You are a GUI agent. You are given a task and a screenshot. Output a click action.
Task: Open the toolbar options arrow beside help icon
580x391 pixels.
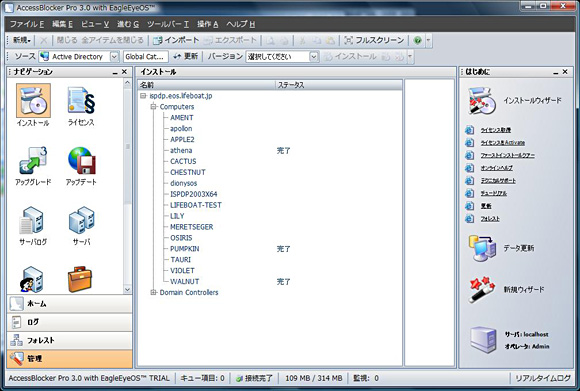coord(428,40)
